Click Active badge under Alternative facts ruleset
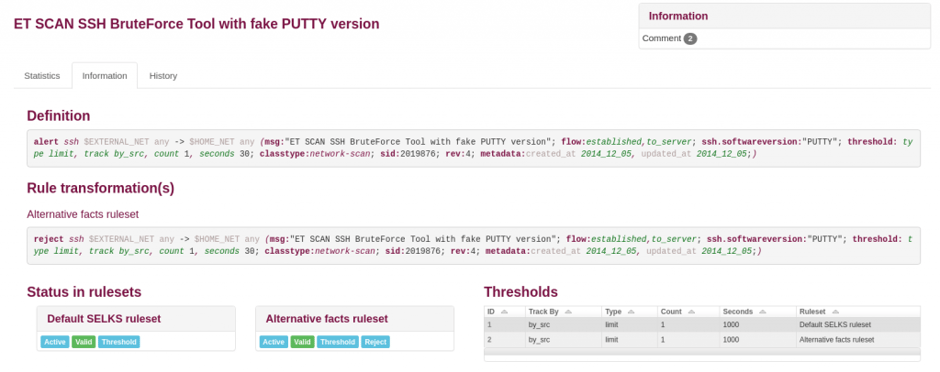The width and height of the screenshot is (940, 372). tap(273, 342)
